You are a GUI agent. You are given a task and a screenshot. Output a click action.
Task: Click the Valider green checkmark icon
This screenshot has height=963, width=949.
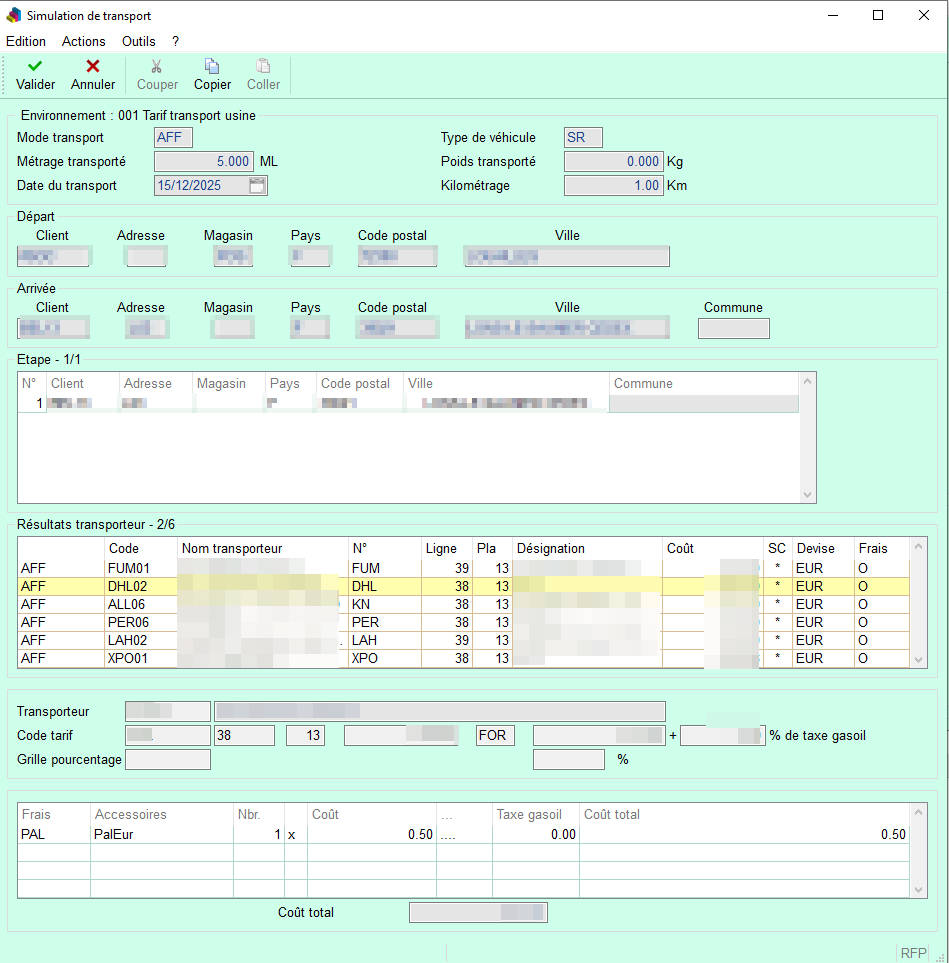coord(35,66)
